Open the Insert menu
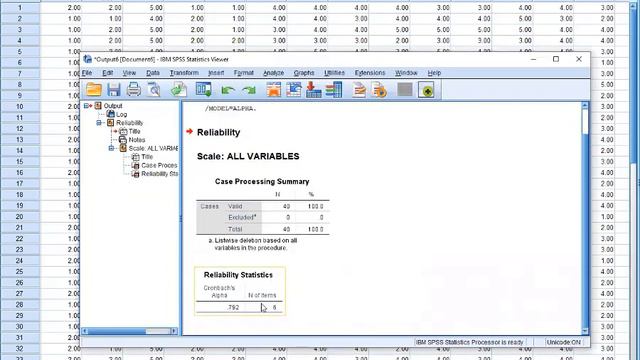The width and height of the screenshot is (640, 360). (216, 73)
